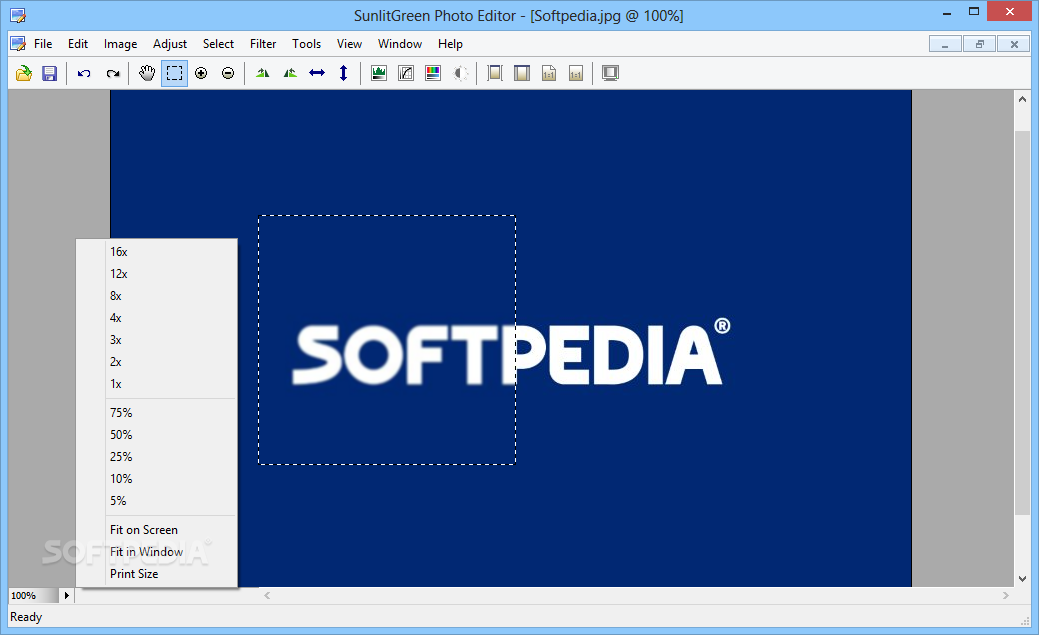Viewport: 1039px width, 635px height.
Task: Click the brightness/contrast half-circle icon
Action: (461, 73)
